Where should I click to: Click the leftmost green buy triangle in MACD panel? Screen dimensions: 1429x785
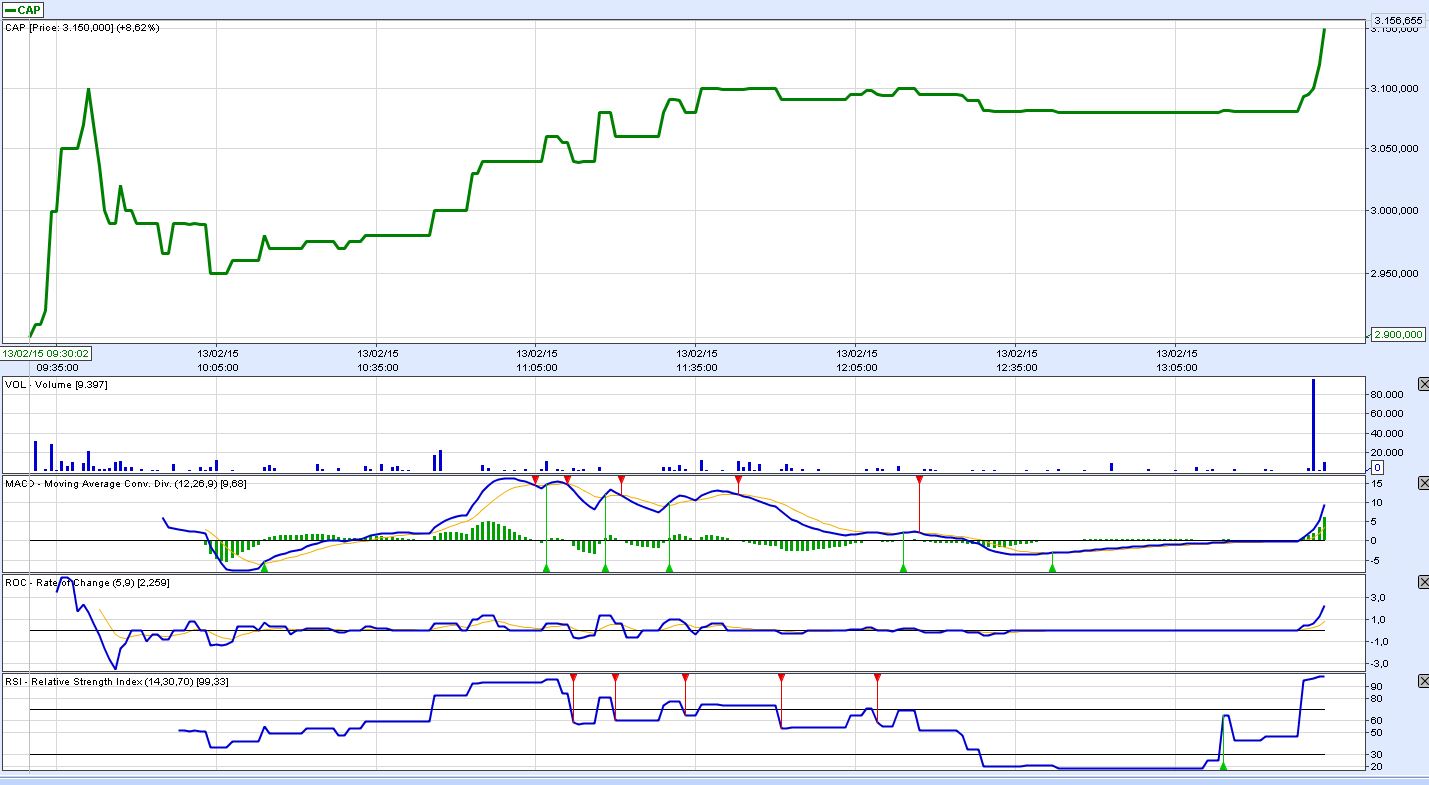coord(264,567)
